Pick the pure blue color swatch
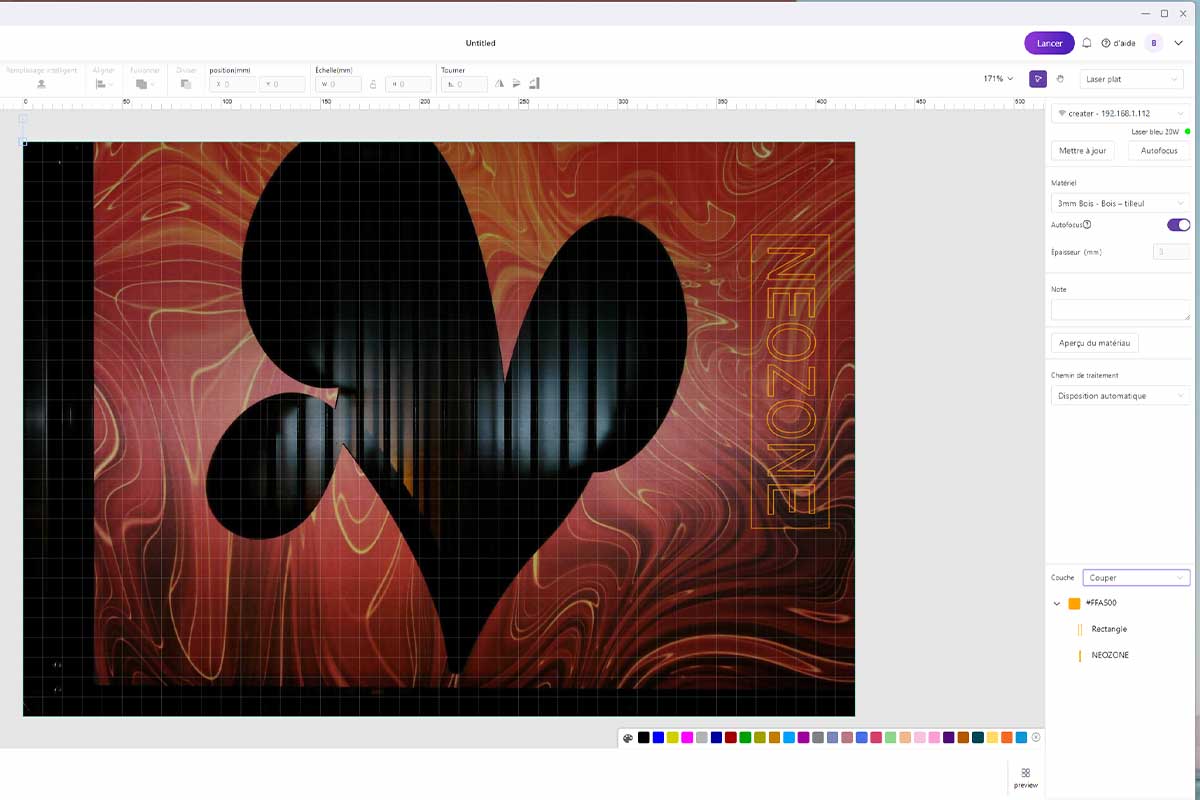1200x800 pixels. click(x=658, y=737)
